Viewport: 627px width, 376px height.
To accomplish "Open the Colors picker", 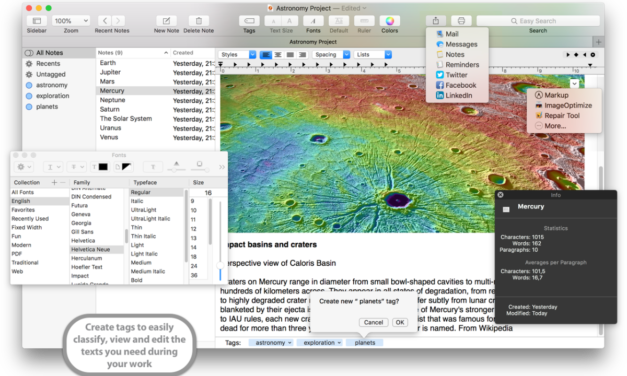I will [389, 21].
